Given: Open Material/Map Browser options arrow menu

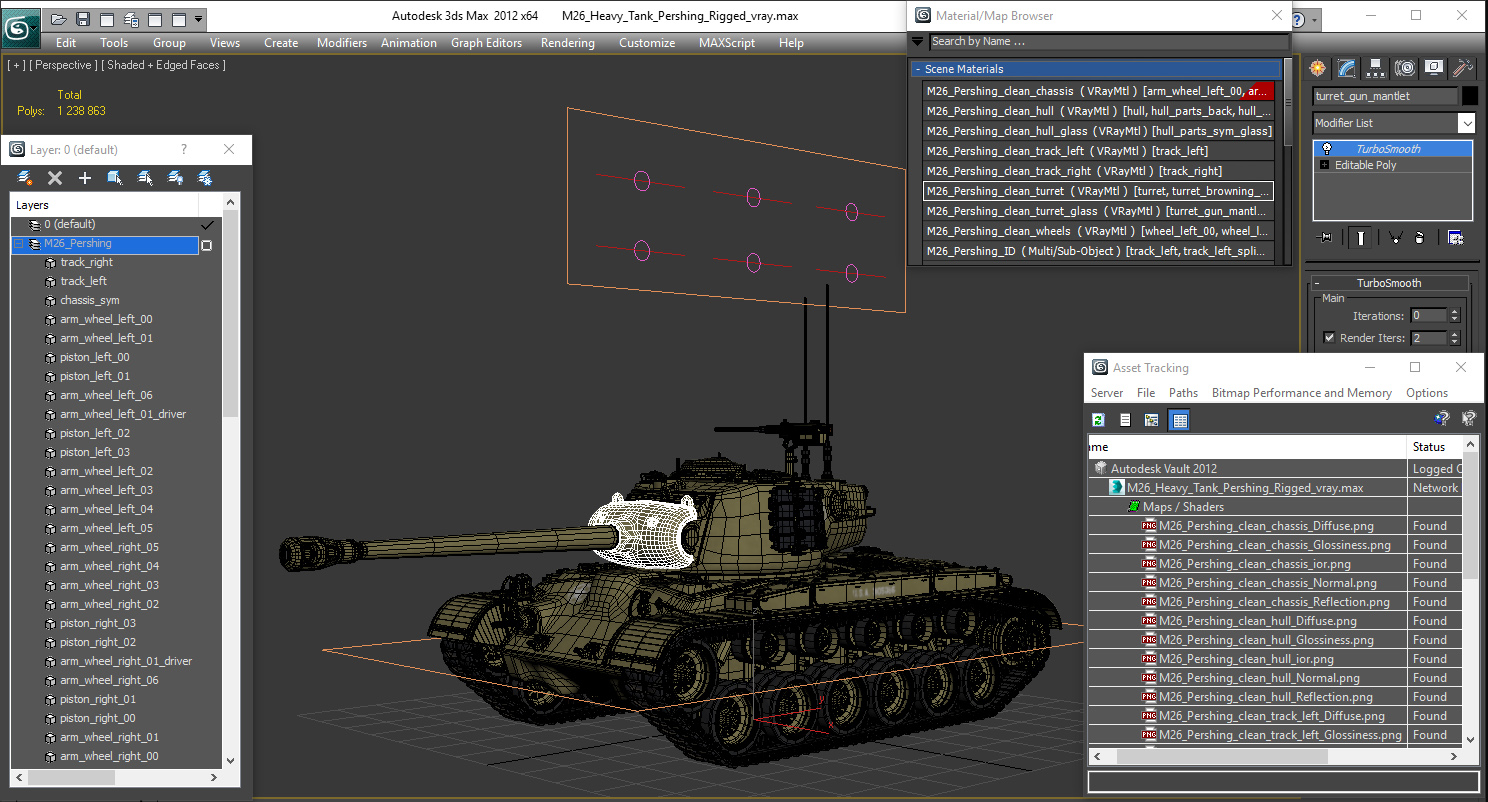Looking at the screenshot, I should click(x=917, y=42).
